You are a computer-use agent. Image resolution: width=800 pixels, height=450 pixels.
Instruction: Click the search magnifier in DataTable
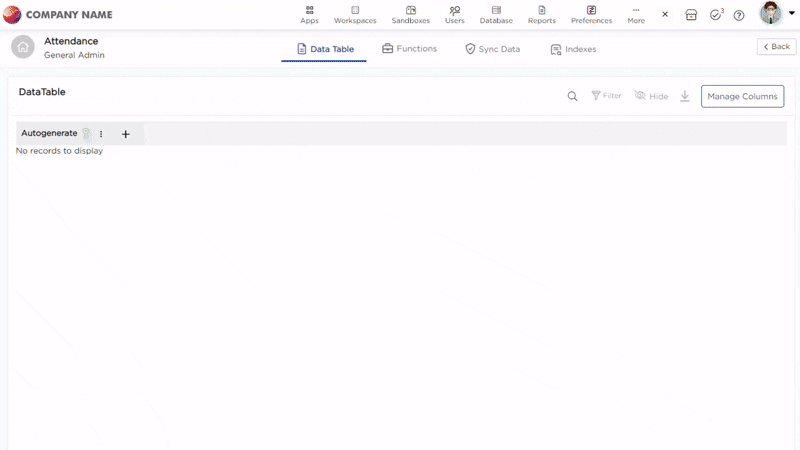click(x=572, y=96)
